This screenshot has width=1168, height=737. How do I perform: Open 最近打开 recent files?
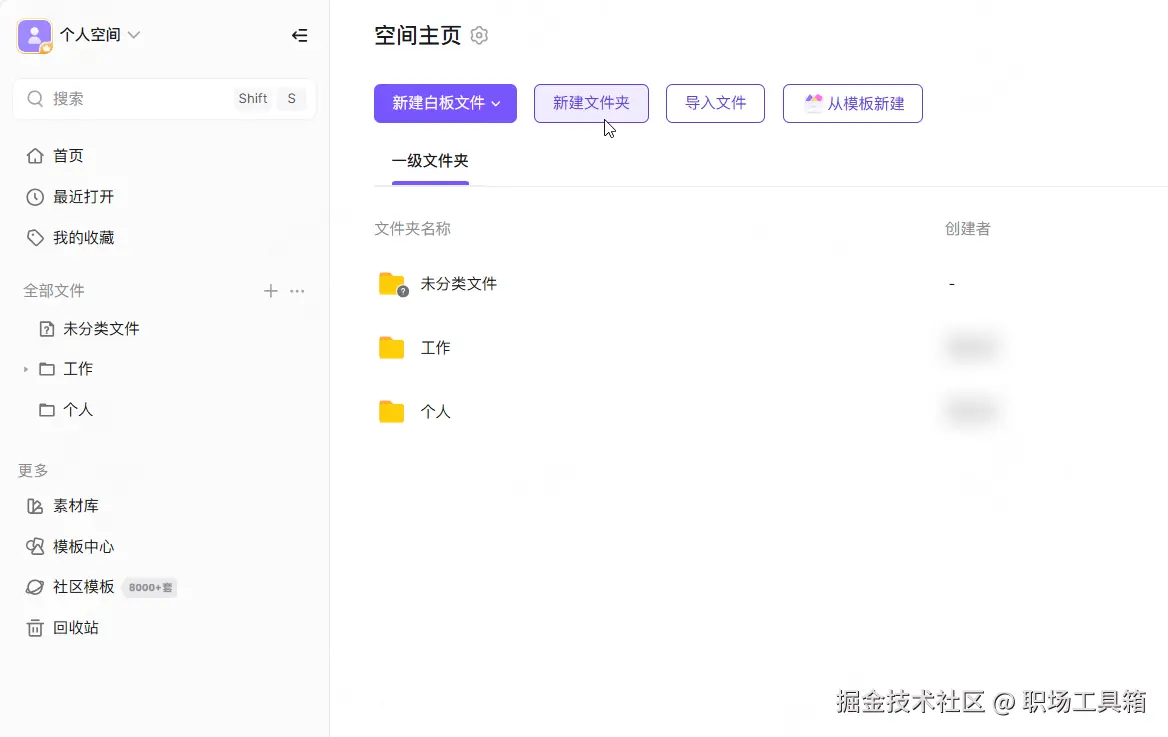(x=83, y=197)
